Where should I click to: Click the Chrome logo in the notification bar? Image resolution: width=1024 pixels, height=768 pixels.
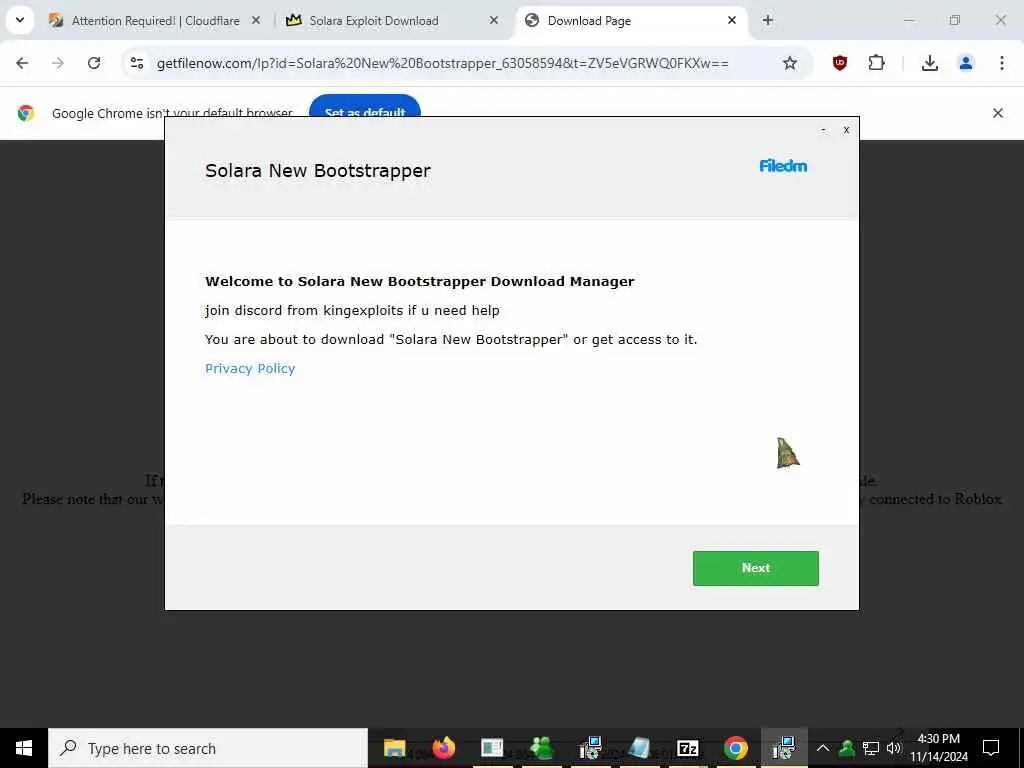(x=26, y=113)
